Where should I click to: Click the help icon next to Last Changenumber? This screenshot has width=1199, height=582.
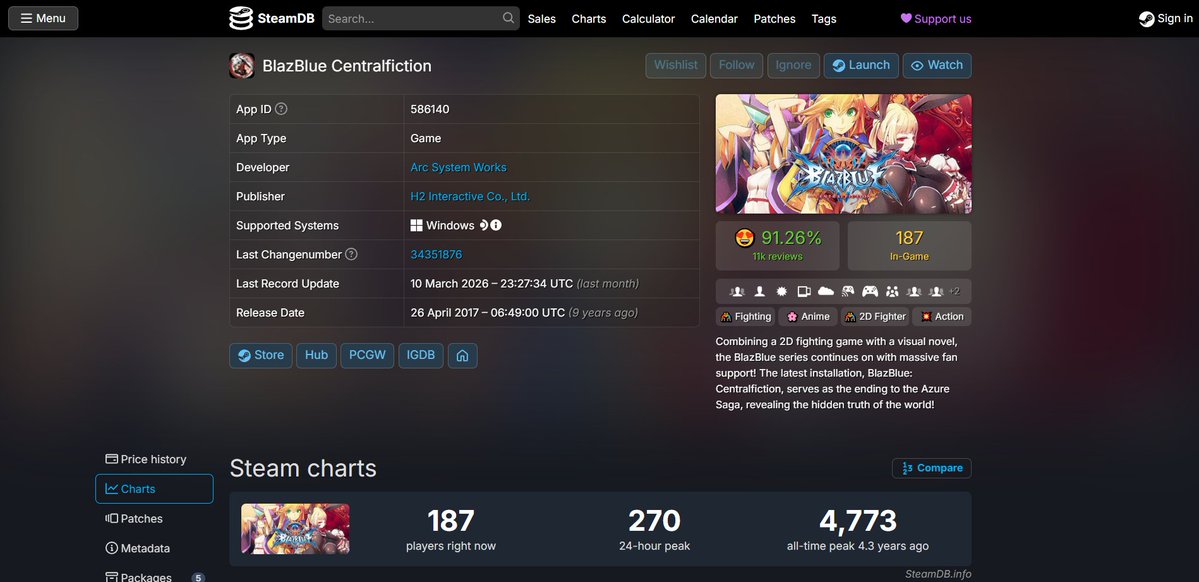point(351,254)
